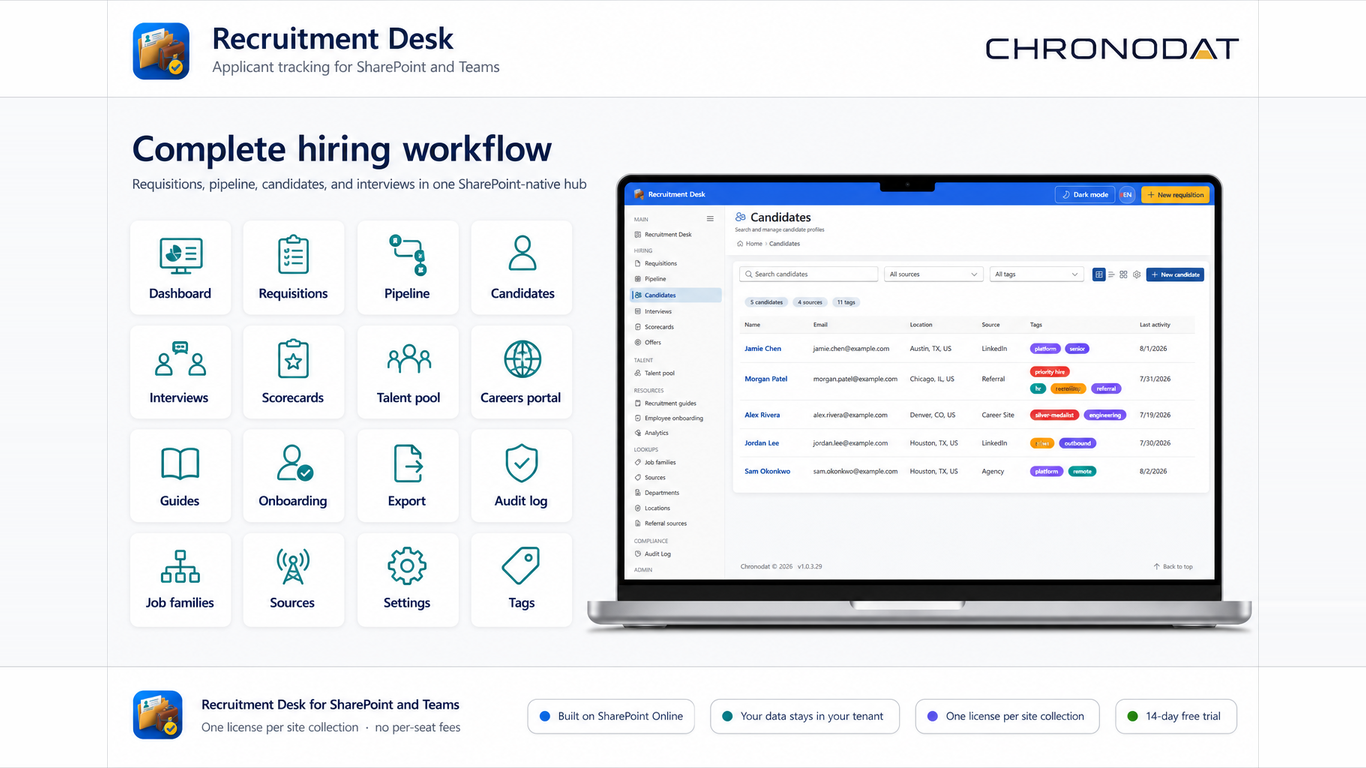Click the Back to top link
1366x768 pixels.
tap(1173, 567)
